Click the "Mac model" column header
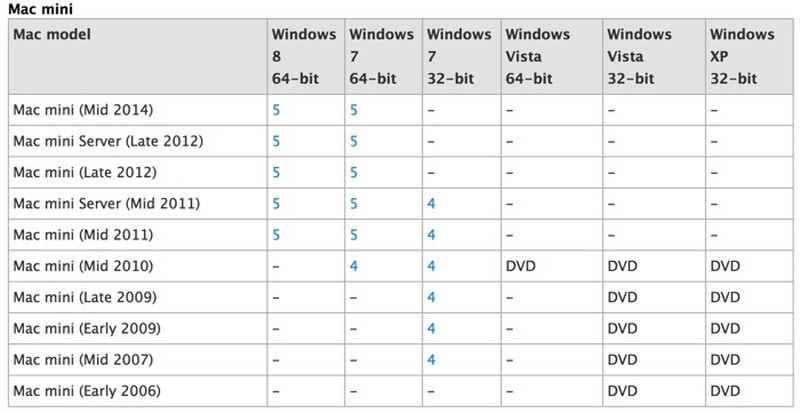The width and height of the screenshot is (800, 413). [52, 35]
